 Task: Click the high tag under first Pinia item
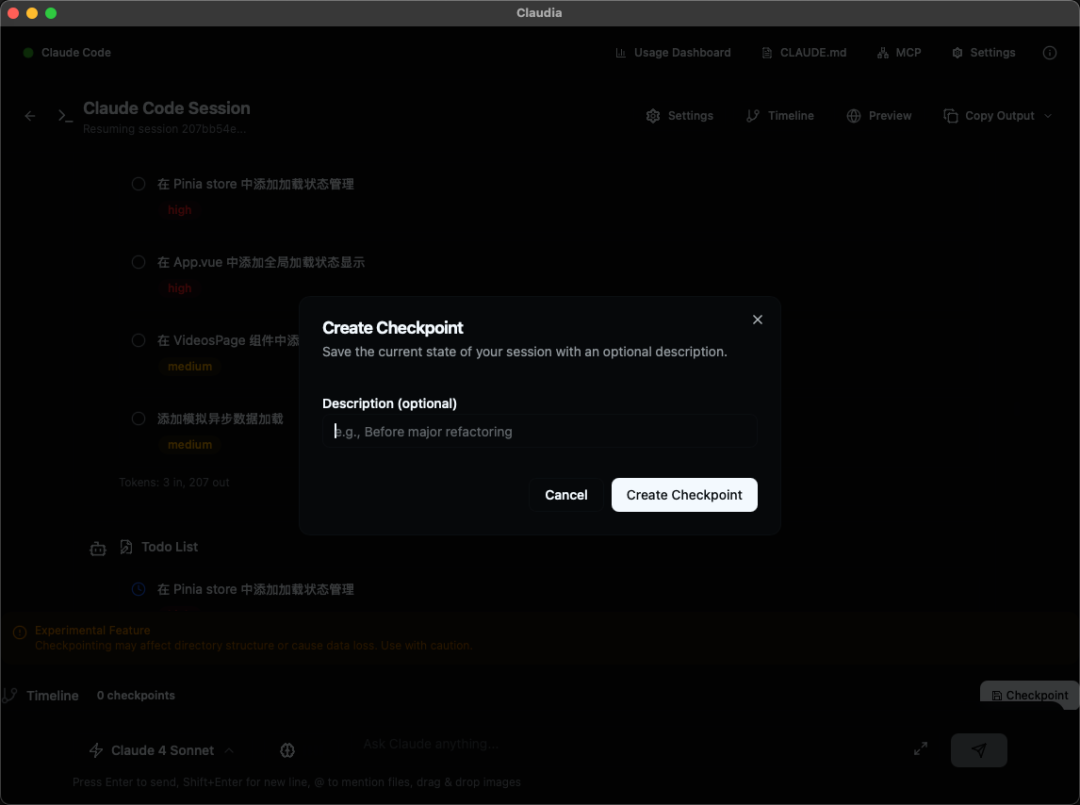coord(179,210)
